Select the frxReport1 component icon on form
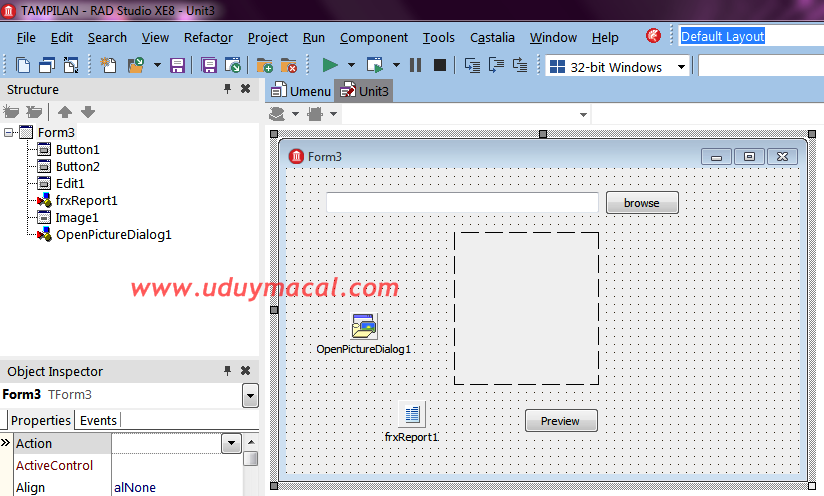This screenshot has width=824, height=496. click(412, 415)
